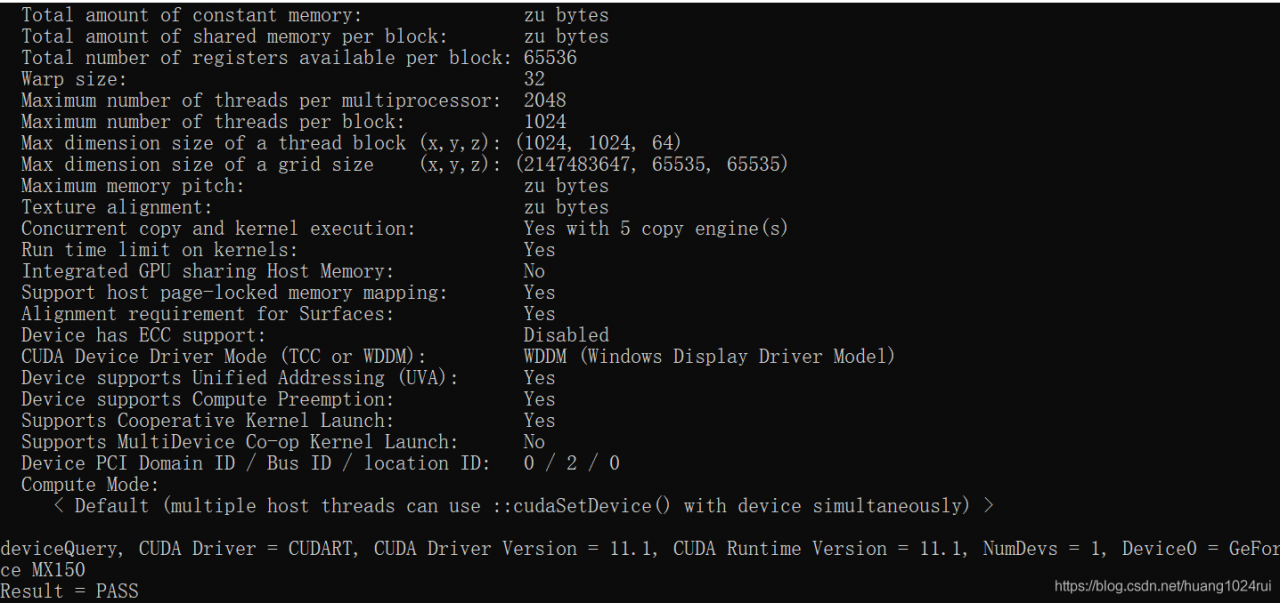Click the "Device has ECC support:" label
Image resolution: width=1280 pixels, height=603 pixels.
[144, 335]
